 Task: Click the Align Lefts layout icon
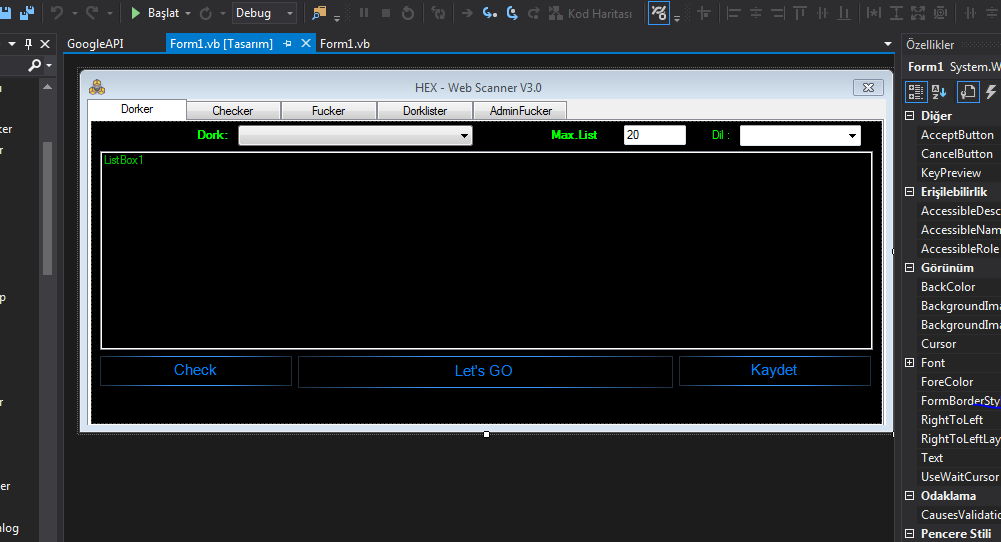pos(734,14)
